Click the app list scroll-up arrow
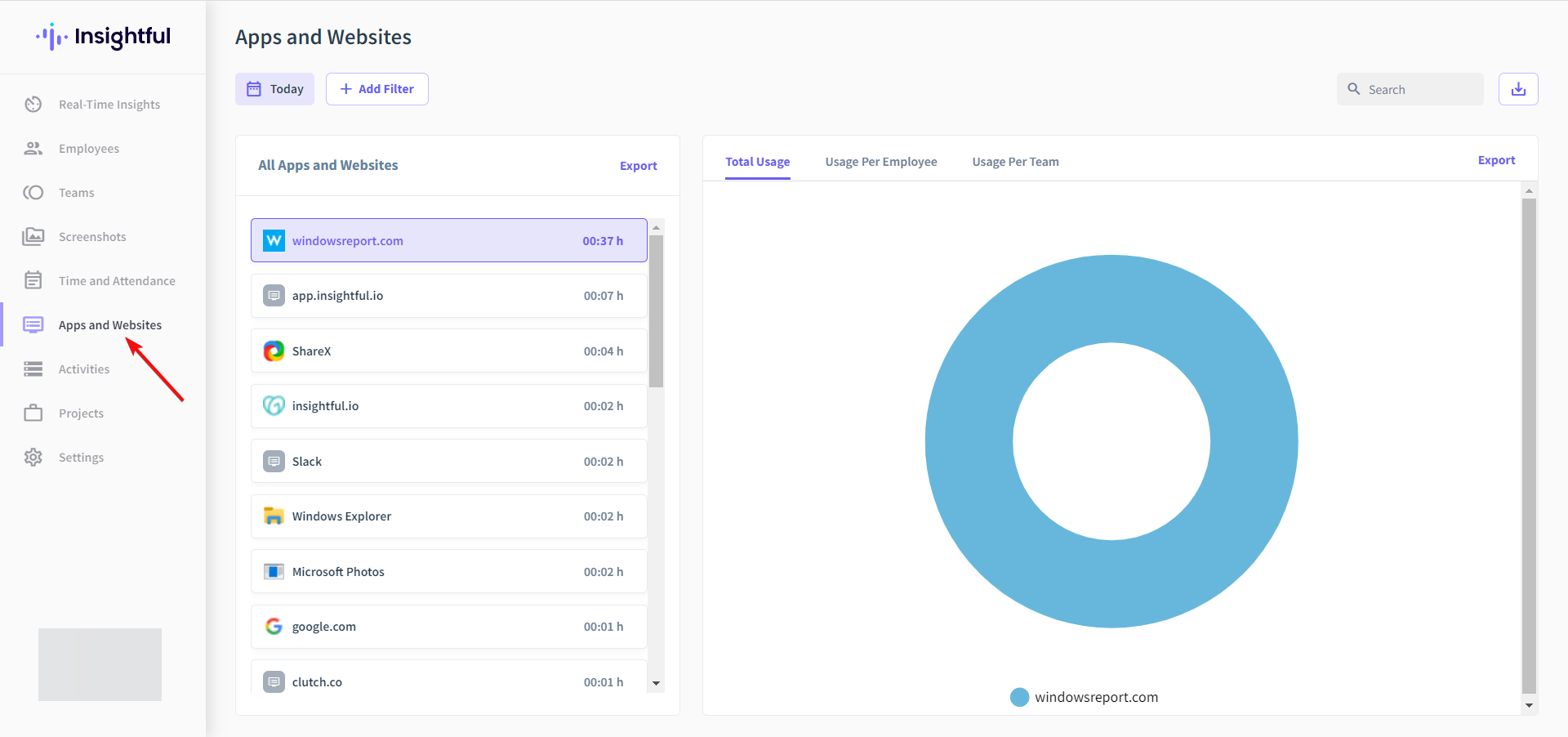Image resolution: width=1568 pixels, height=737 pixels. tap(656, 228)
